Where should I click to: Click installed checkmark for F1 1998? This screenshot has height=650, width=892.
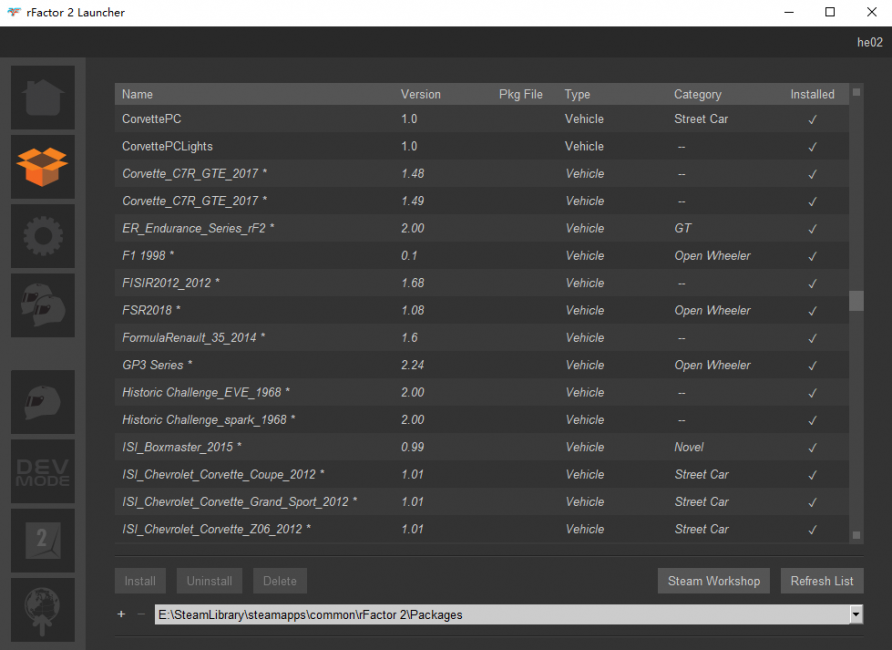[x=812, y=256]
